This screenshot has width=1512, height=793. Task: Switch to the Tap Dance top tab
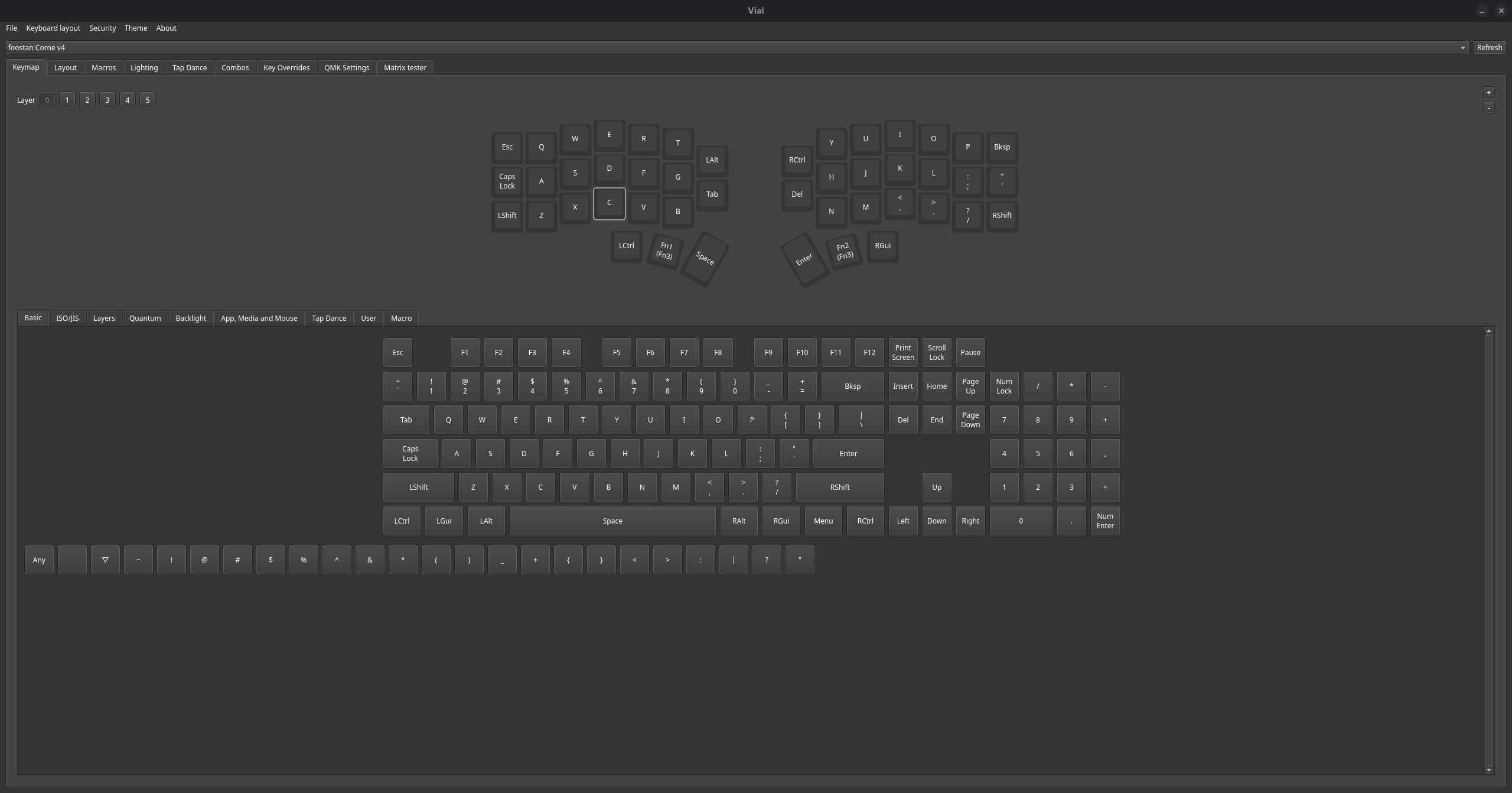[x=189, y=67]
